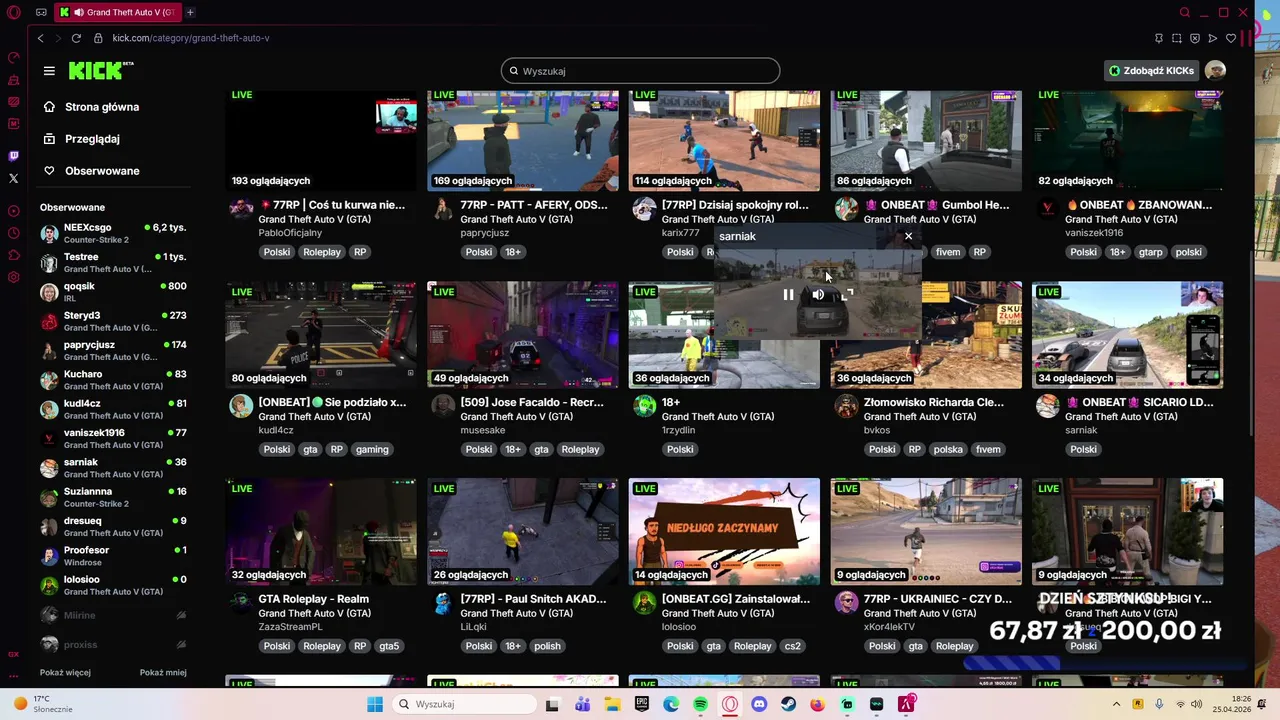Reload the page in the address bar
This screenshot has width=1280, height=720.
[76, 38]
